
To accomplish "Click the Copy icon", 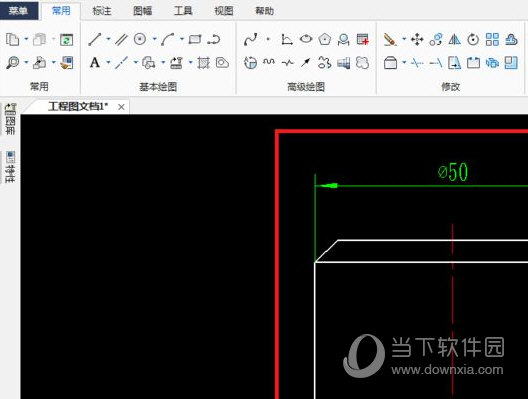I will (12, 39).
